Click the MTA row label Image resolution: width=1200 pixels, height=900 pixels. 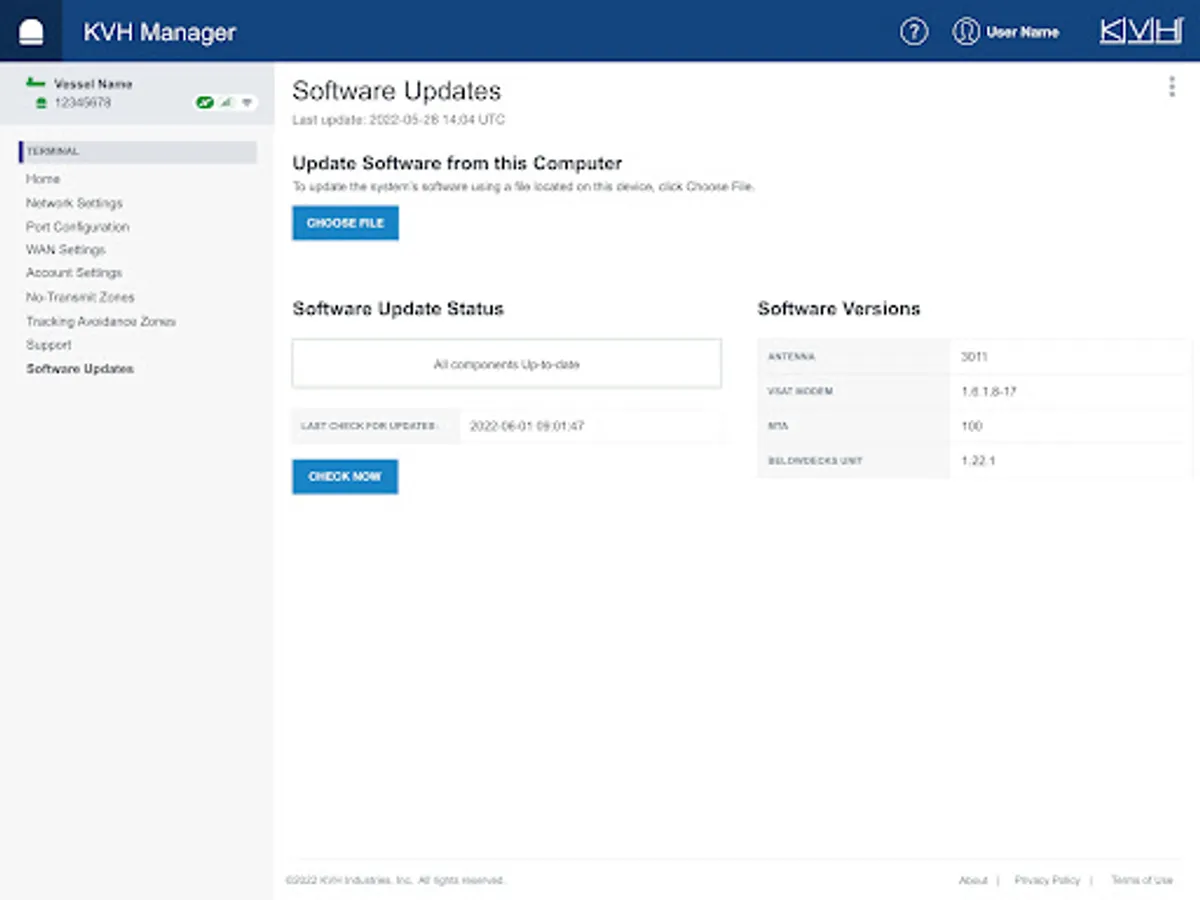(778, 426)
